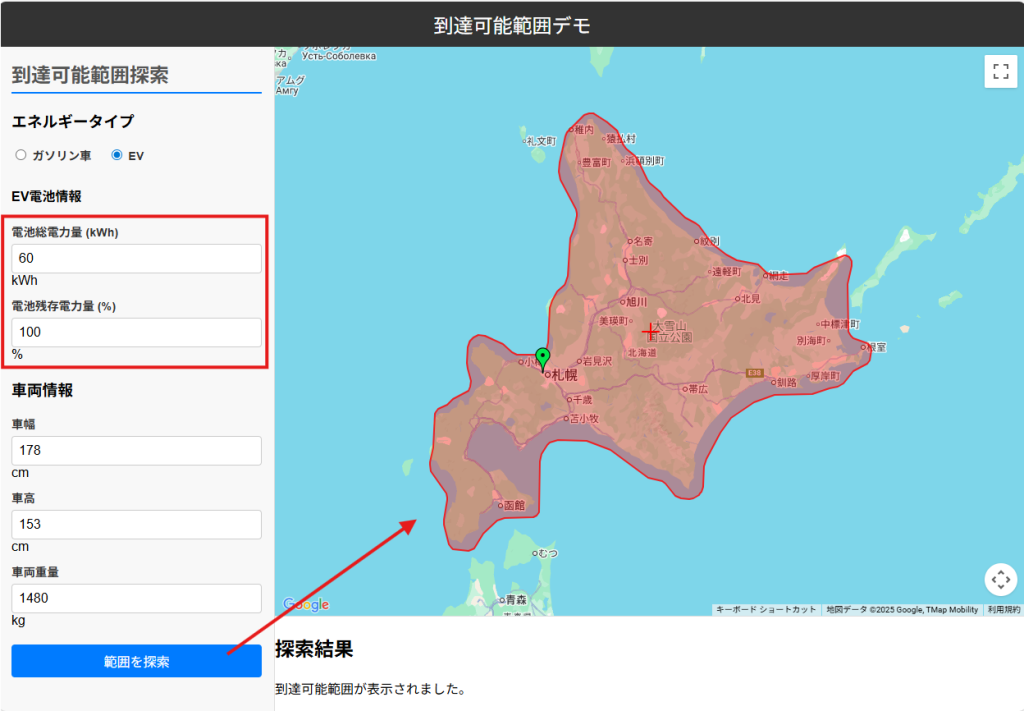Edit the 電池残存電力量 (%) field
The height and width of the screenshot is (711, 1024).
click(x=136, y=332)
